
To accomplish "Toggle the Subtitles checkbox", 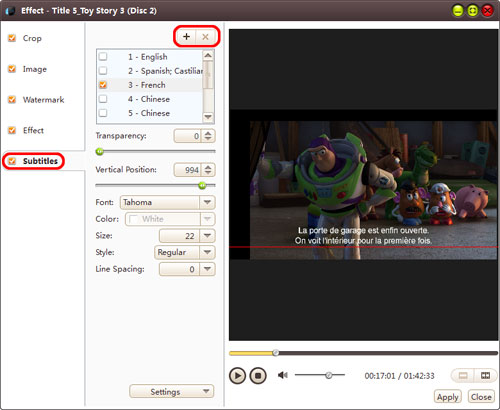I will point(12,161).
